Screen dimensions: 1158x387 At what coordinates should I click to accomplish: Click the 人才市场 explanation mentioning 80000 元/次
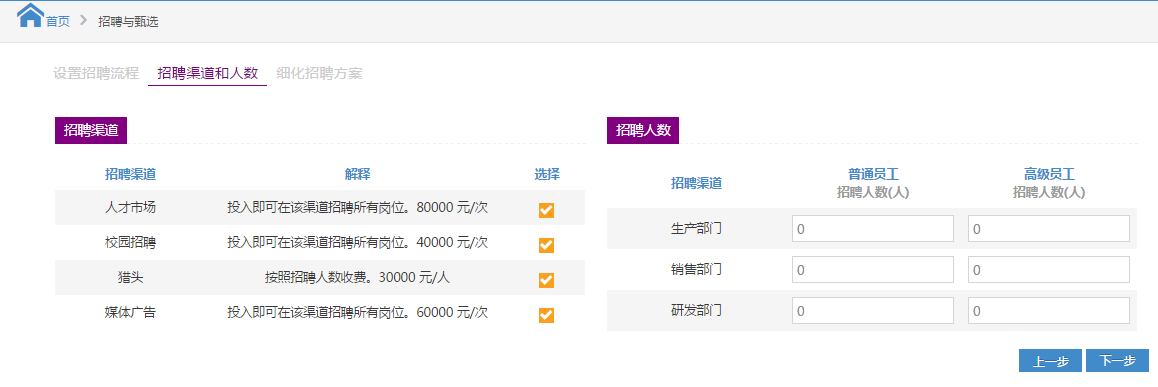(357, 208)
